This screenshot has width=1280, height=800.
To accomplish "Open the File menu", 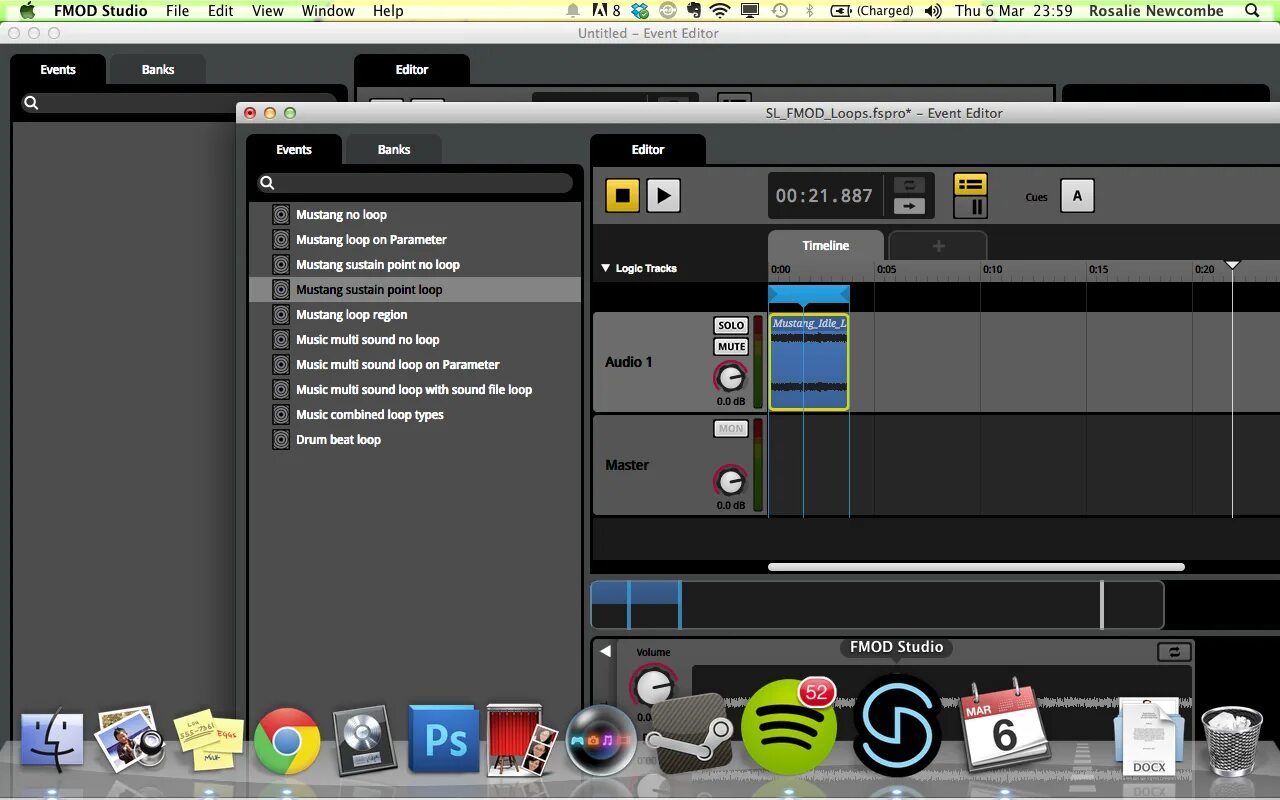I will click(177, 11).
